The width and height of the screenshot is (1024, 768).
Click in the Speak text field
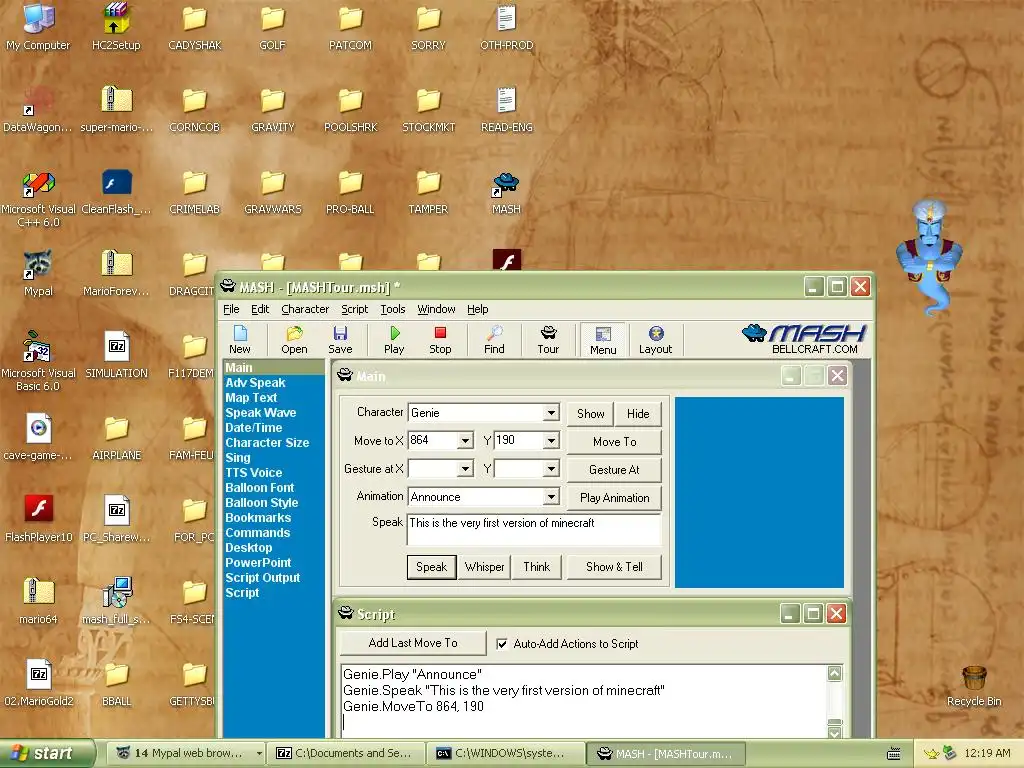click(534, 530)
